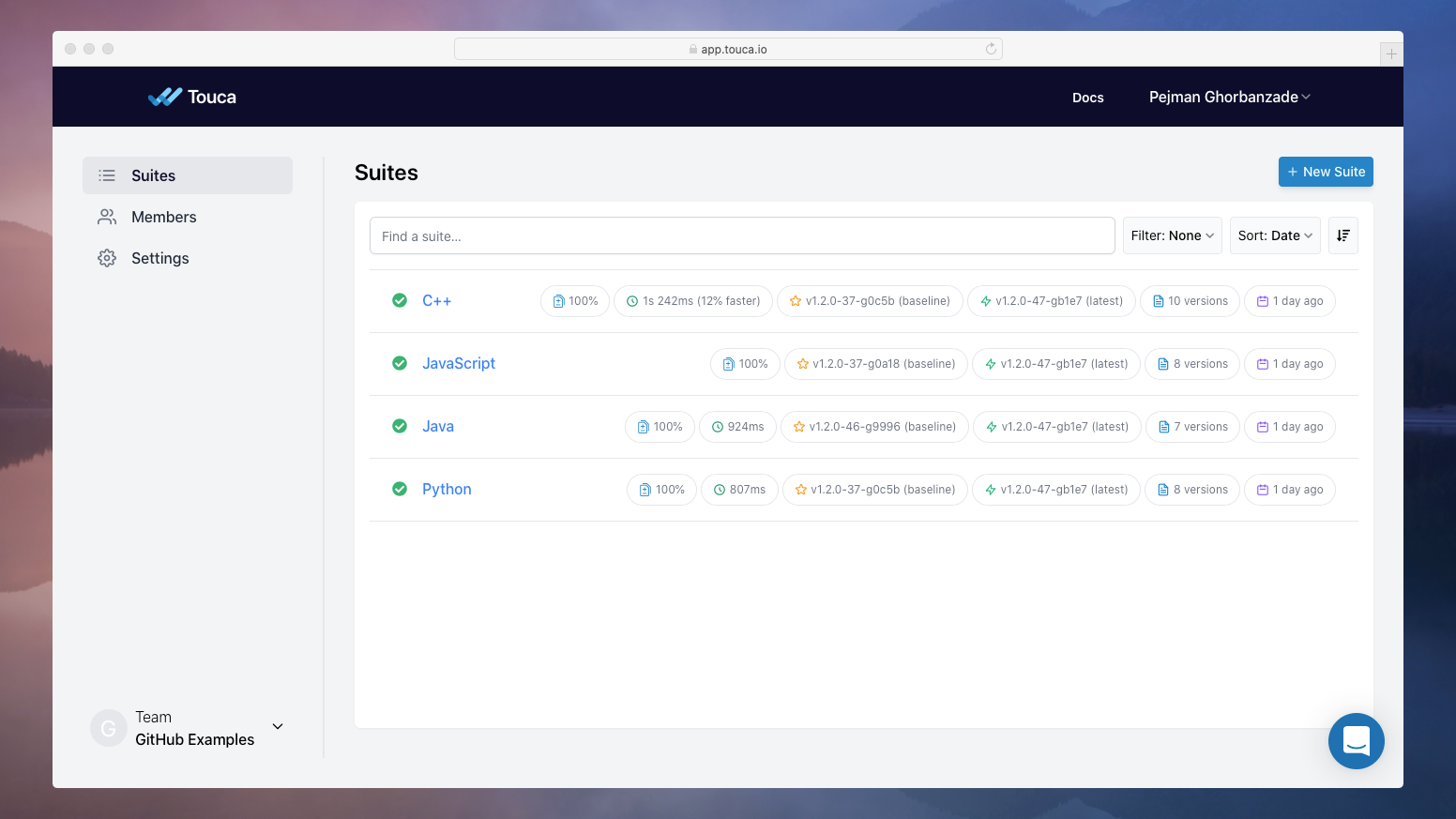Click the 1 day ago badge on C++ row
Image resolution: width=1456 pixels, height=819 pixels.
[x=1290, y=301]
